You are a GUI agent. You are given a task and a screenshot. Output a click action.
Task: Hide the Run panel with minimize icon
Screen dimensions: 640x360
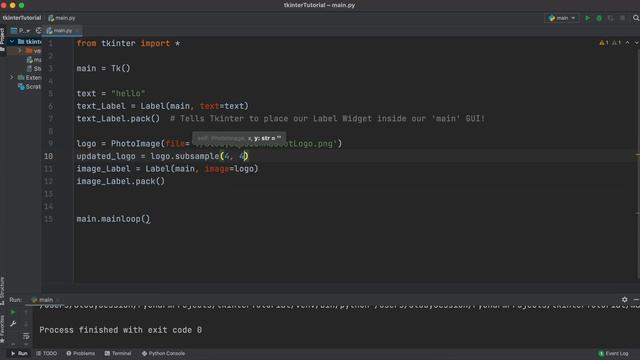(x=636, y=300)
